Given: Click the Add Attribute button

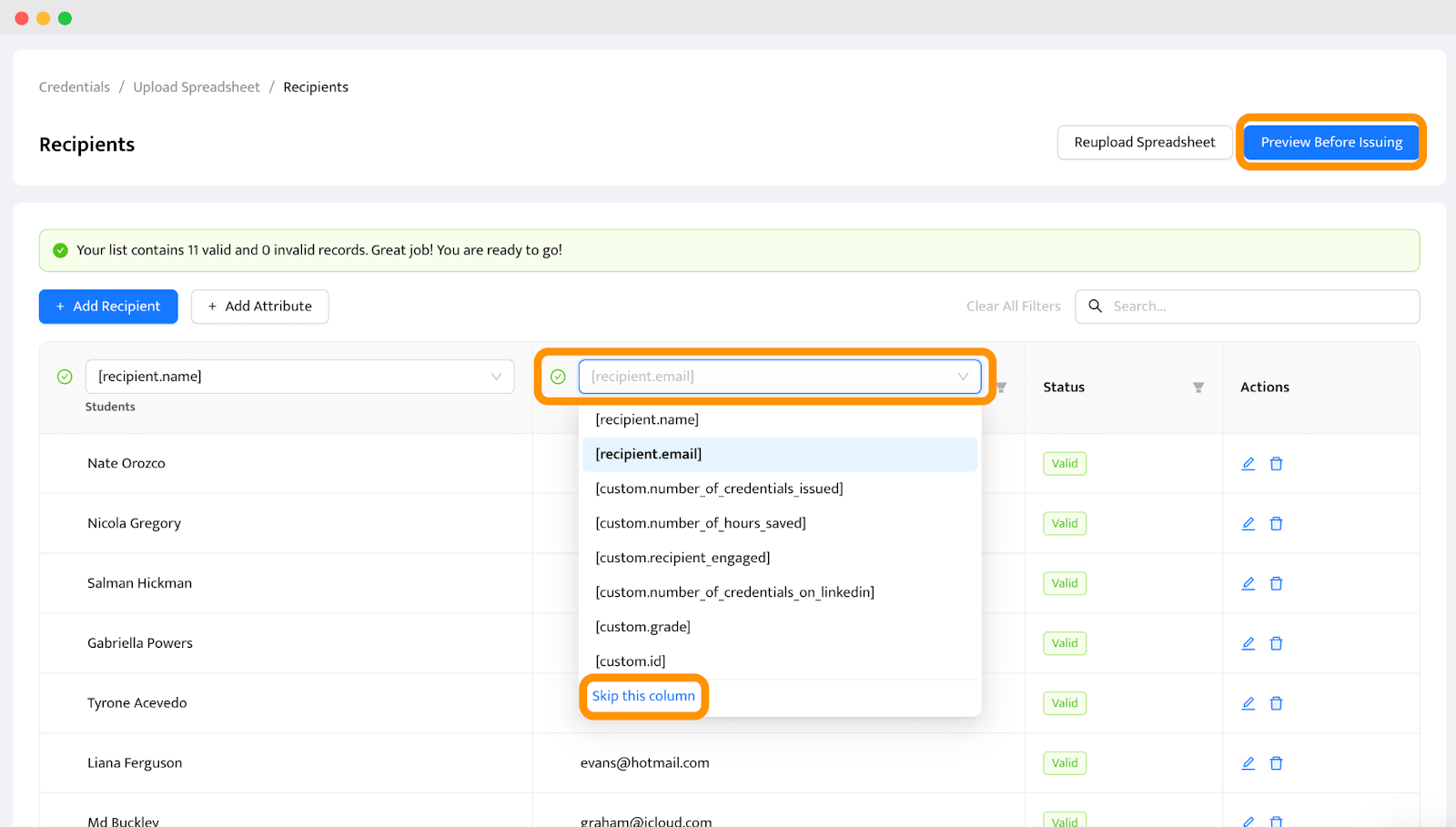Looking at the screenshot, I should tap(259, 307).
